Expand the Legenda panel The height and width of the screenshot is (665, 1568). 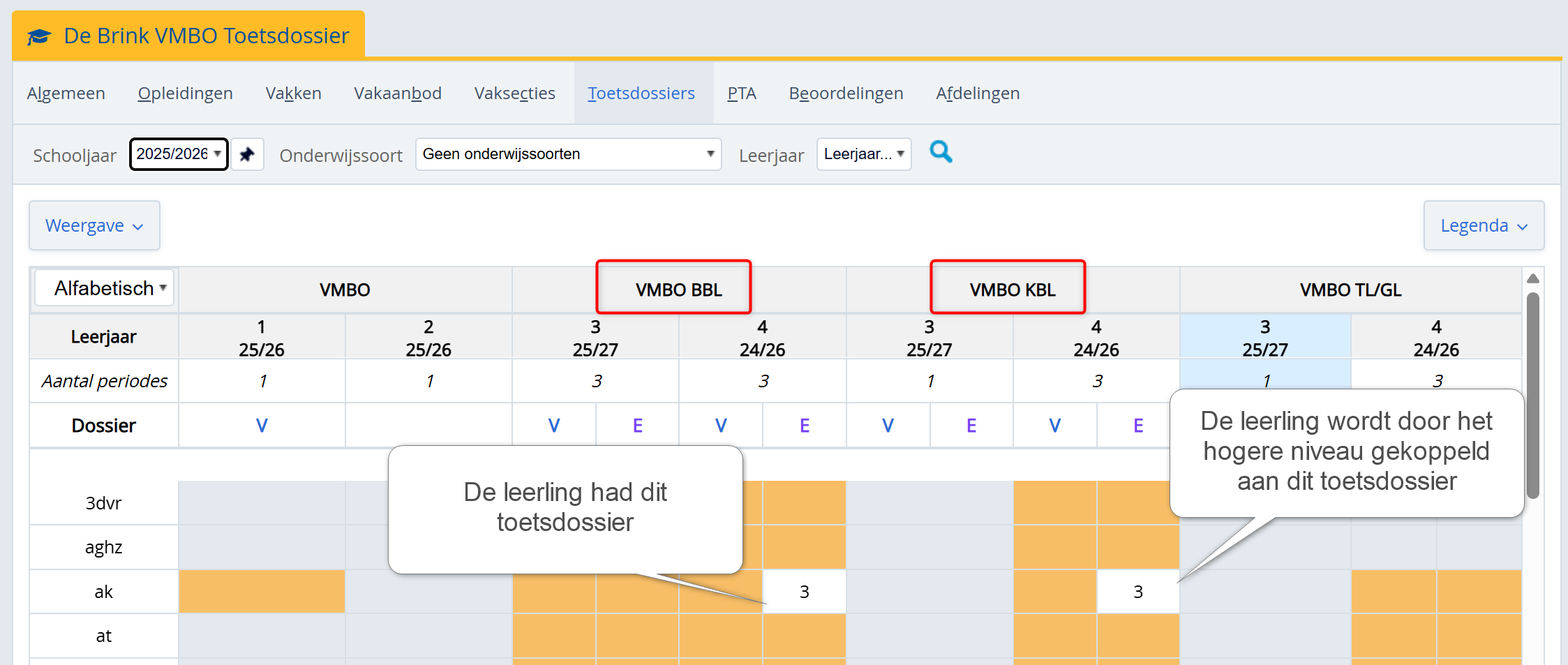pyautogui.click(x=1483, y=225)
